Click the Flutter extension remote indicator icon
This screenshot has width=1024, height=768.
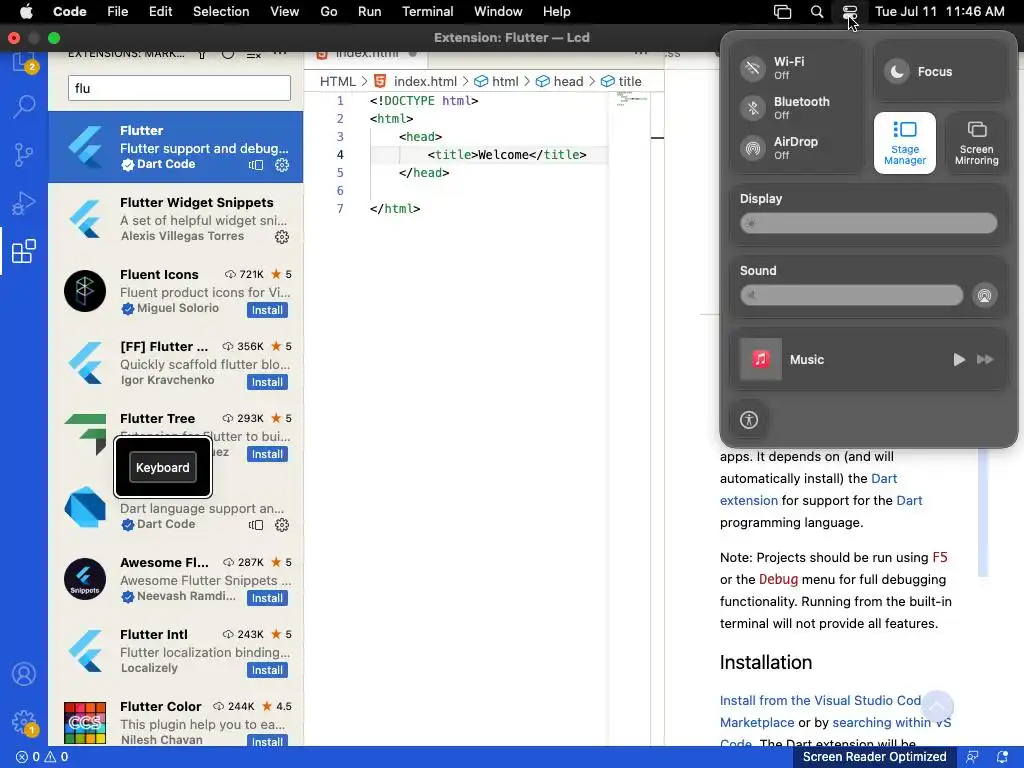pos(256,165)
